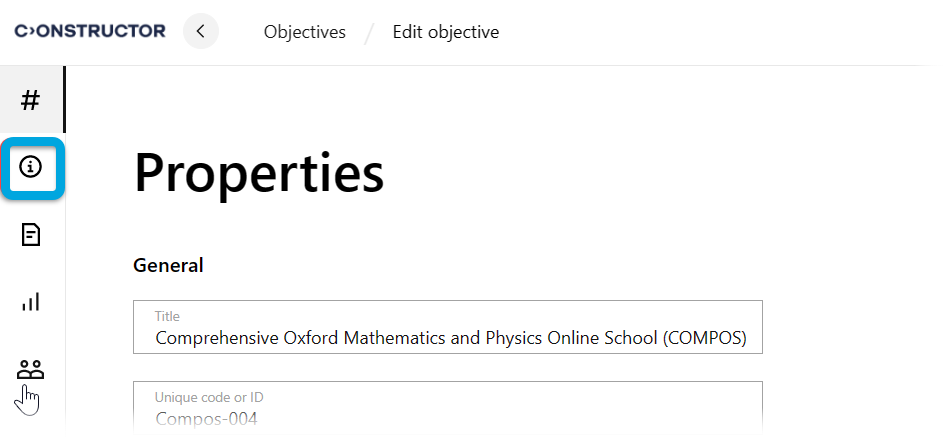
Task: Click the small Title field label
Action: (x=167, y=316)
